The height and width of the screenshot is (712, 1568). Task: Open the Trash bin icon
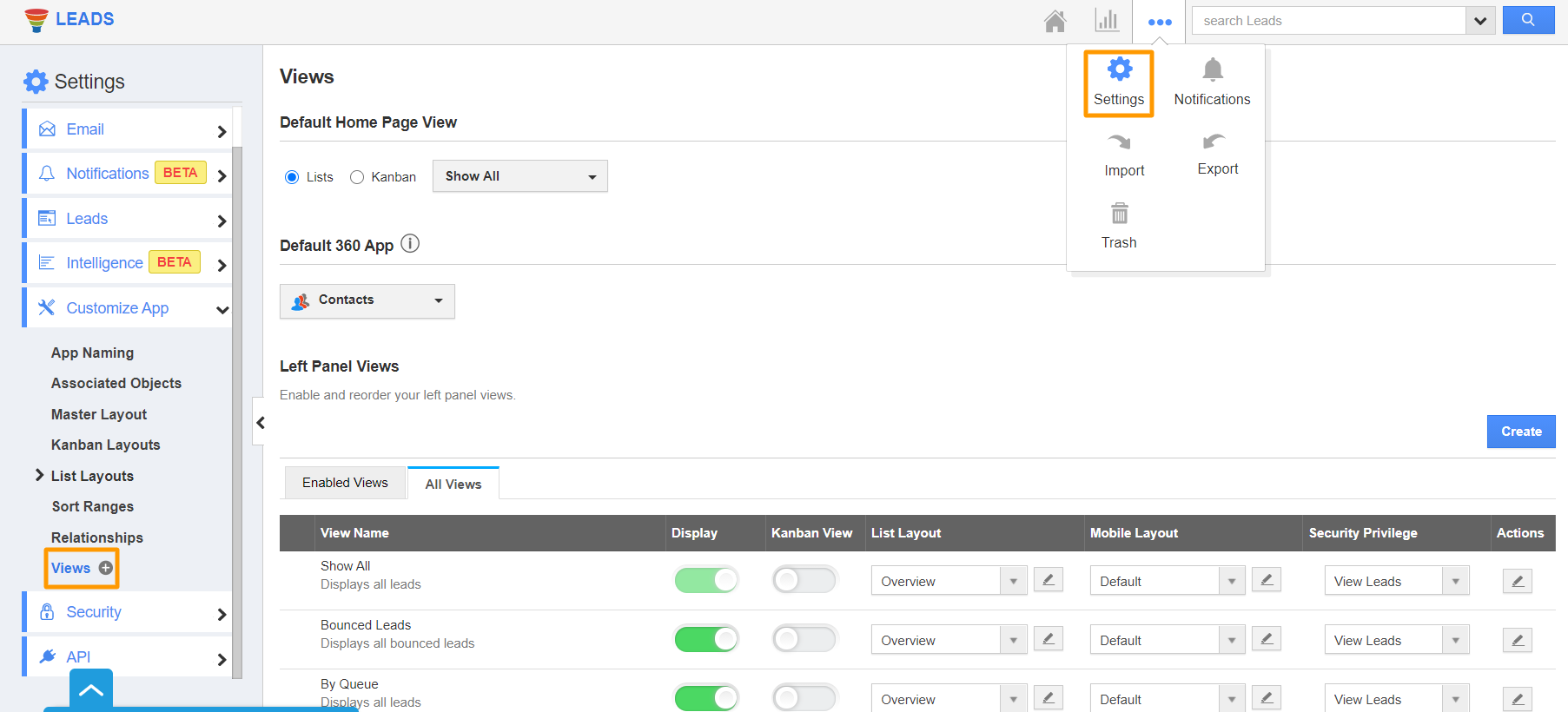1119,214
